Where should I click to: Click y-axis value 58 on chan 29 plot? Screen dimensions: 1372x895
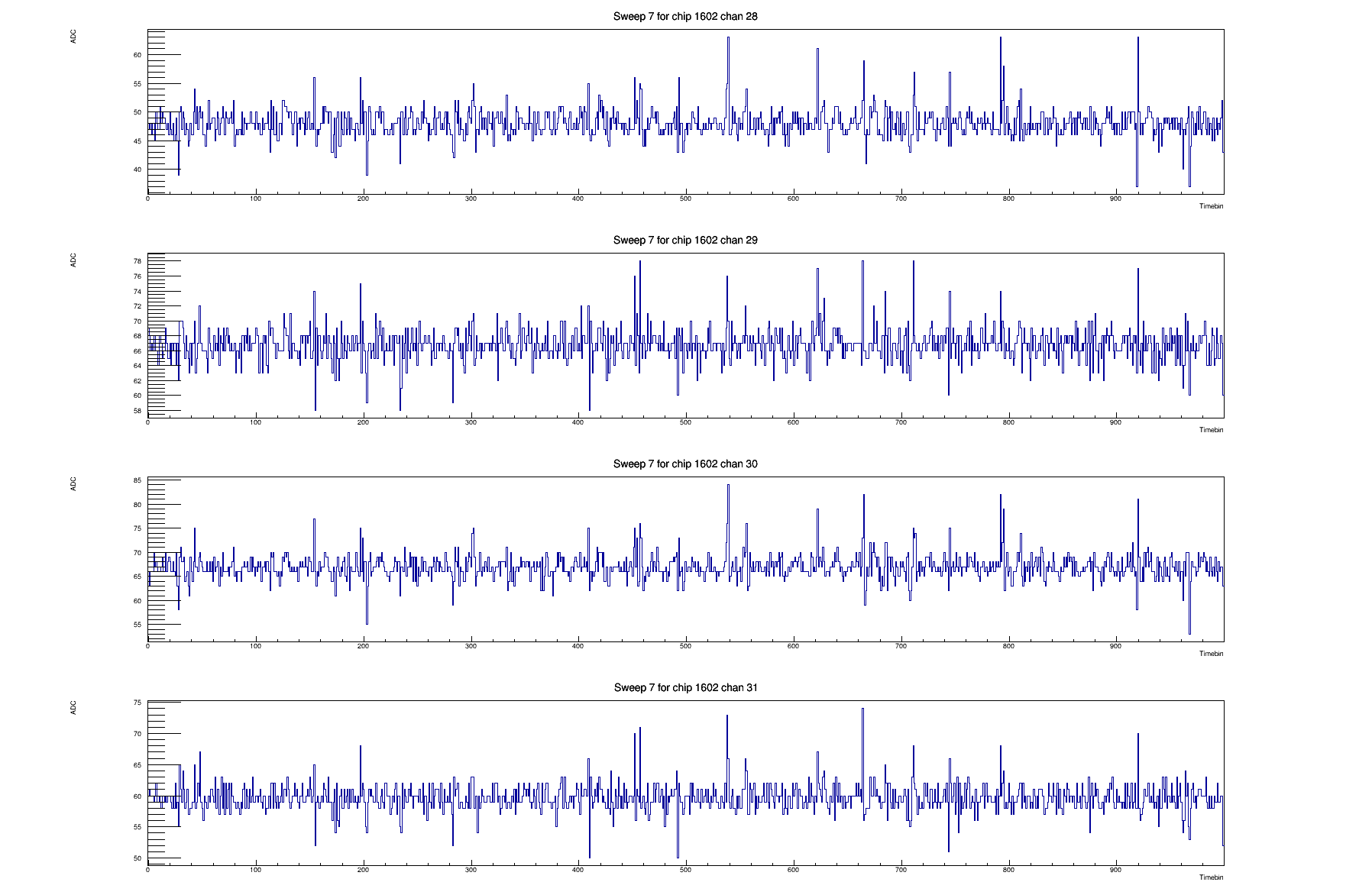(138, 411)
